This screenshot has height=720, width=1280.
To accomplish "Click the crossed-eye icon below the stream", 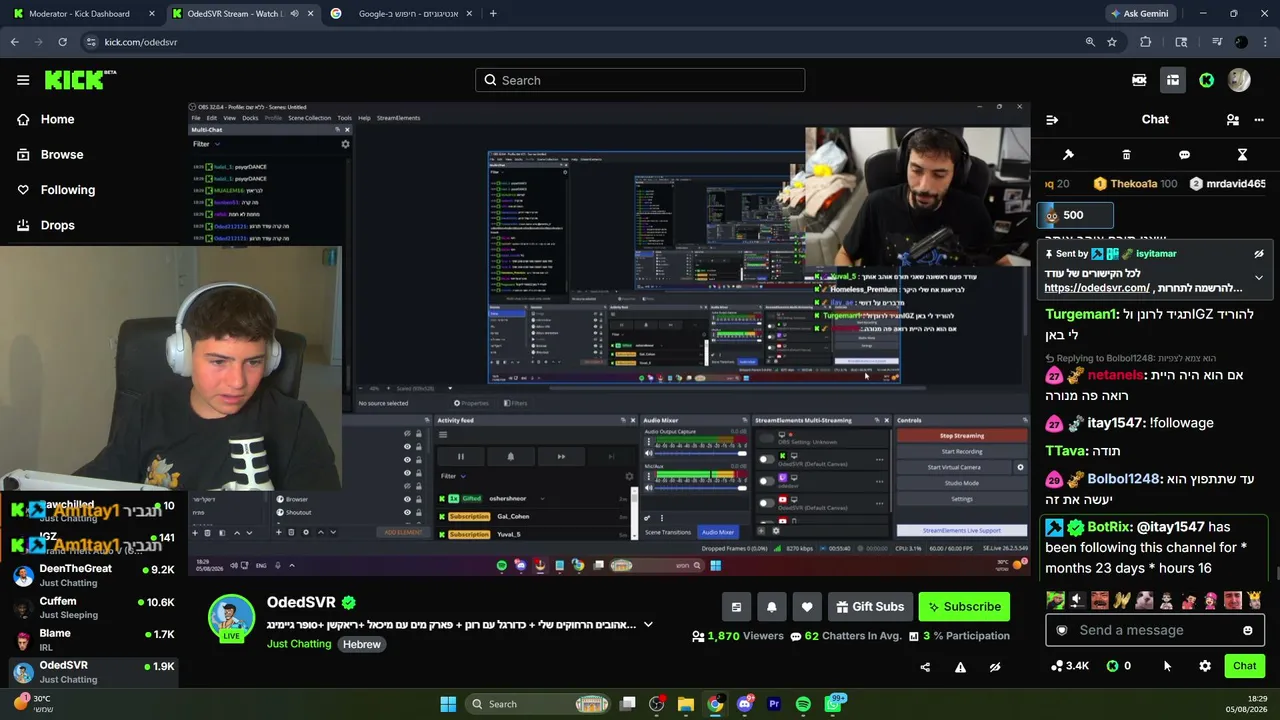I will click(x=995, y=667).
